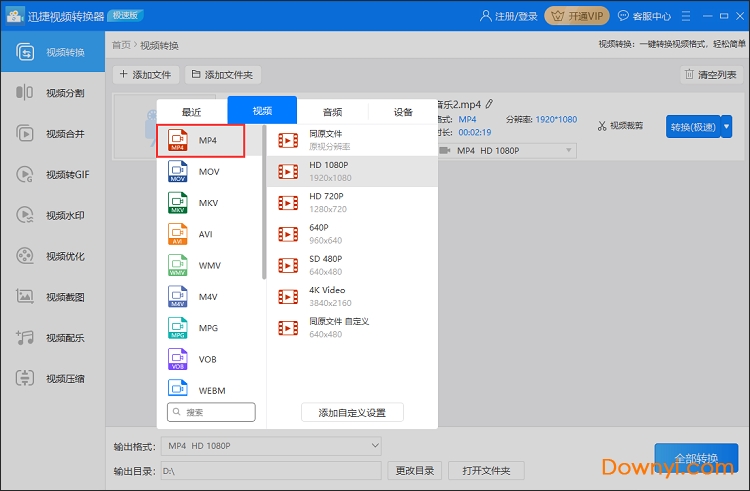Switch to the 设备 tab
750x491 pixels.
(x=403, y=112)
